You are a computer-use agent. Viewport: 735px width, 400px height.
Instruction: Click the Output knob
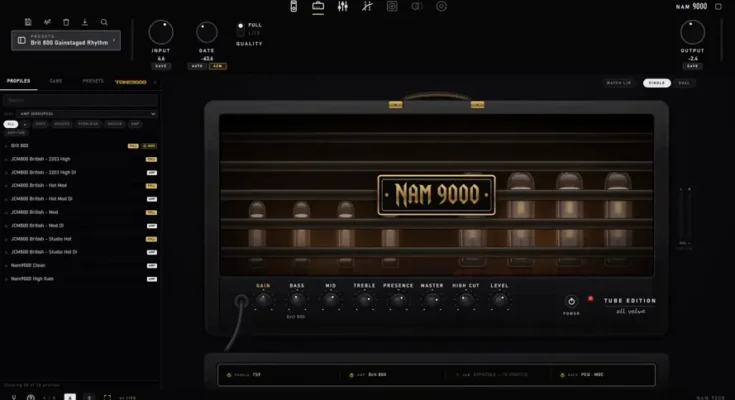click(692, 32)
